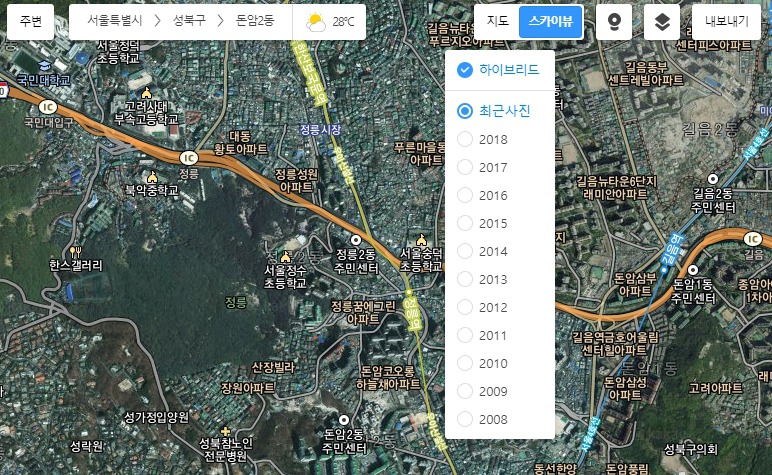Image resolution: width=772 pixels, height=475 pixels.
Task: Click the 서울숭덕초등학교 school icon
Action: click(x=421, y=240)
